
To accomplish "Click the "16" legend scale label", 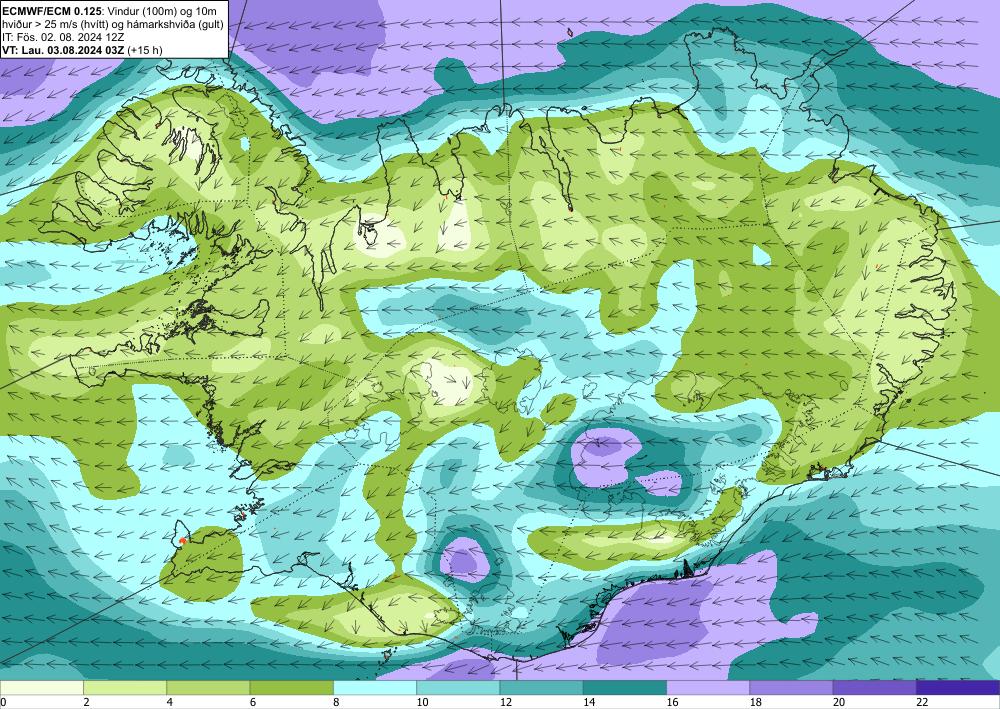I will (672, 702).
